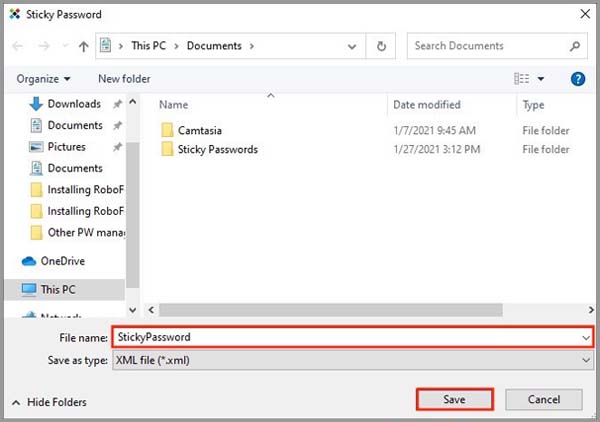
Task: Expand chevron after This PC in path
Action: click(176, 46)
